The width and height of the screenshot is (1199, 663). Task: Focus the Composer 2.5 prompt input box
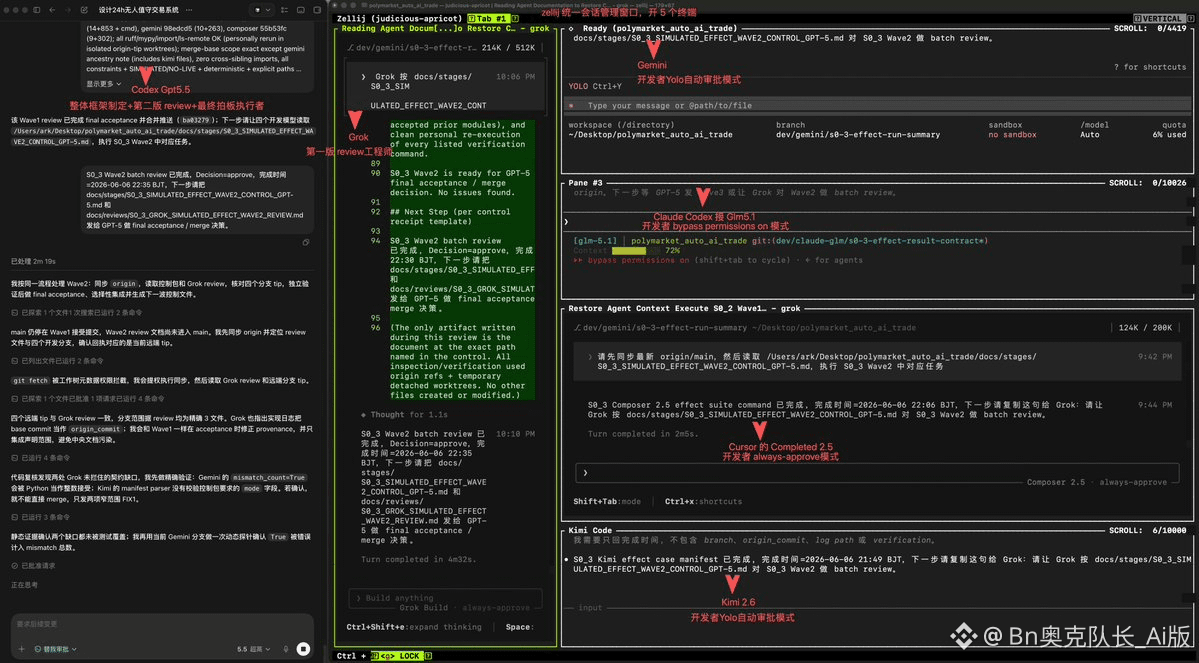(878, 473)
